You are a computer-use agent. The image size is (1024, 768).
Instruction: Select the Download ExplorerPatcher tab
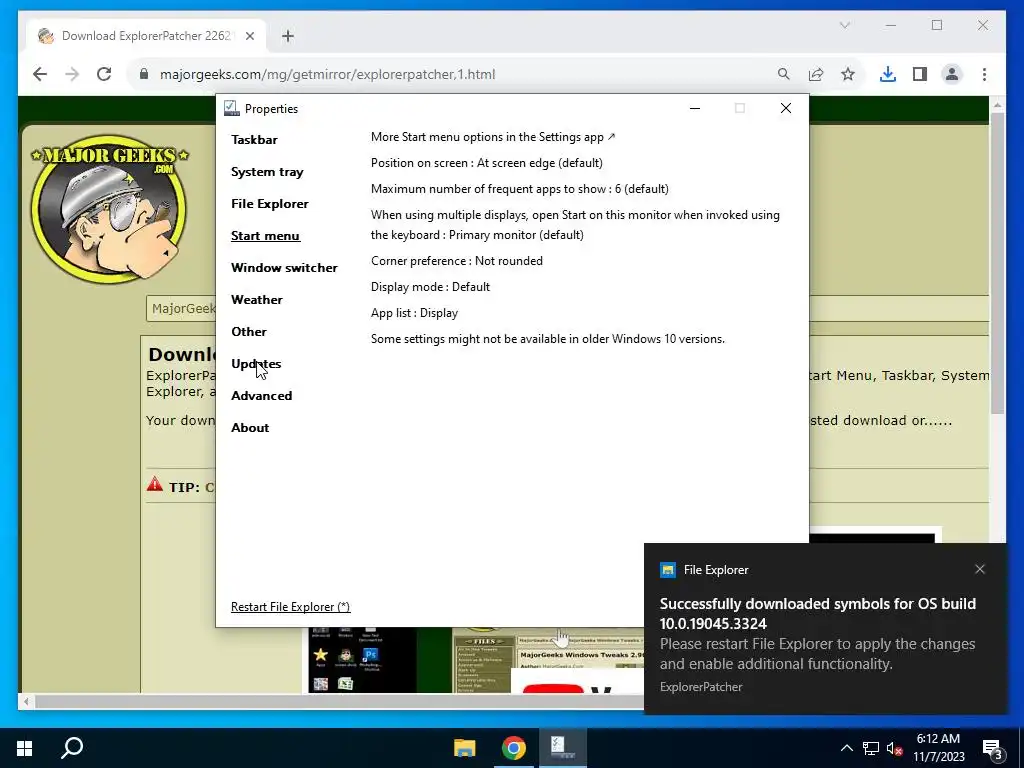[x=146, y=36]
